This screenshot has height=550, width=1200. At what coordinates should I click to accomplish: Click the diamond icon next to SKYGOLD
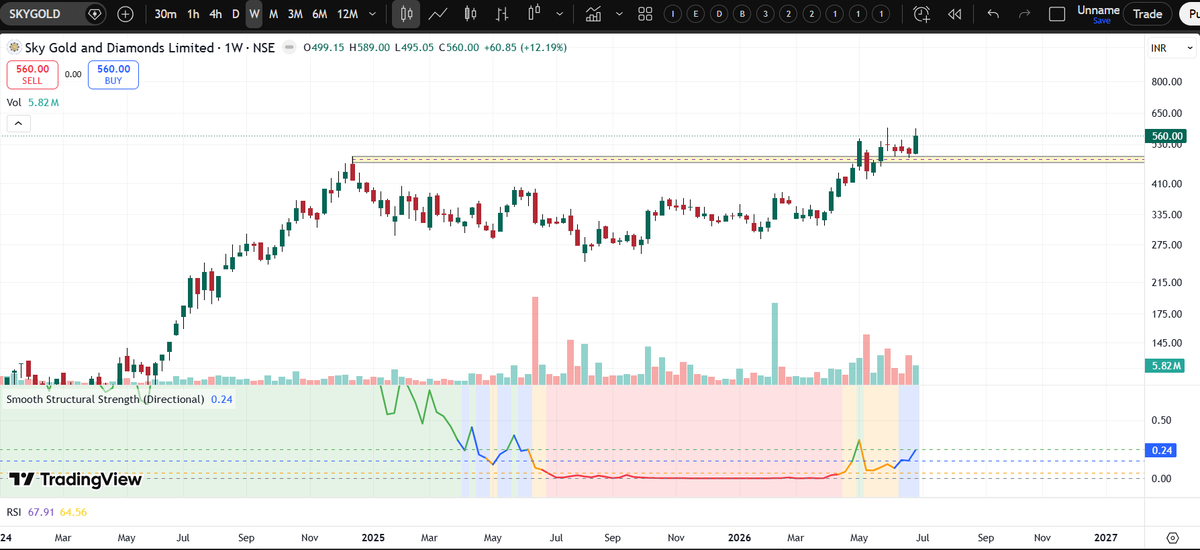[x=94, y=14]
